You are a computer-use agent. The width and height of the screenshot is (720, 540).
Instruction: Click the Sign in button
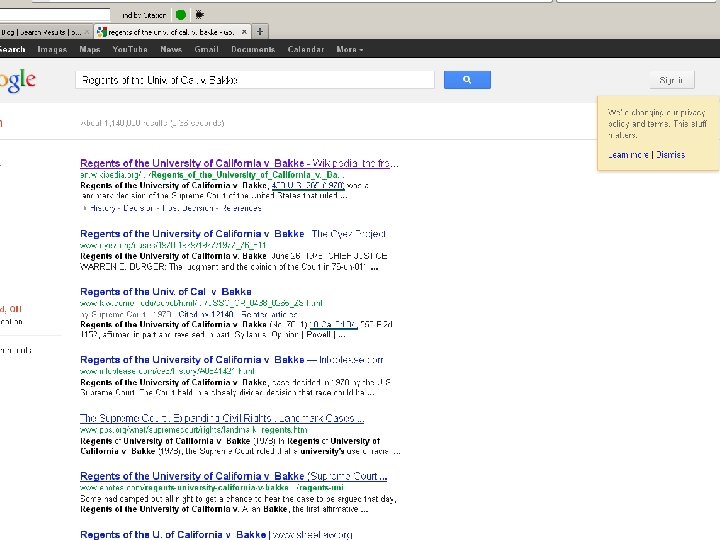coord(672,80)
